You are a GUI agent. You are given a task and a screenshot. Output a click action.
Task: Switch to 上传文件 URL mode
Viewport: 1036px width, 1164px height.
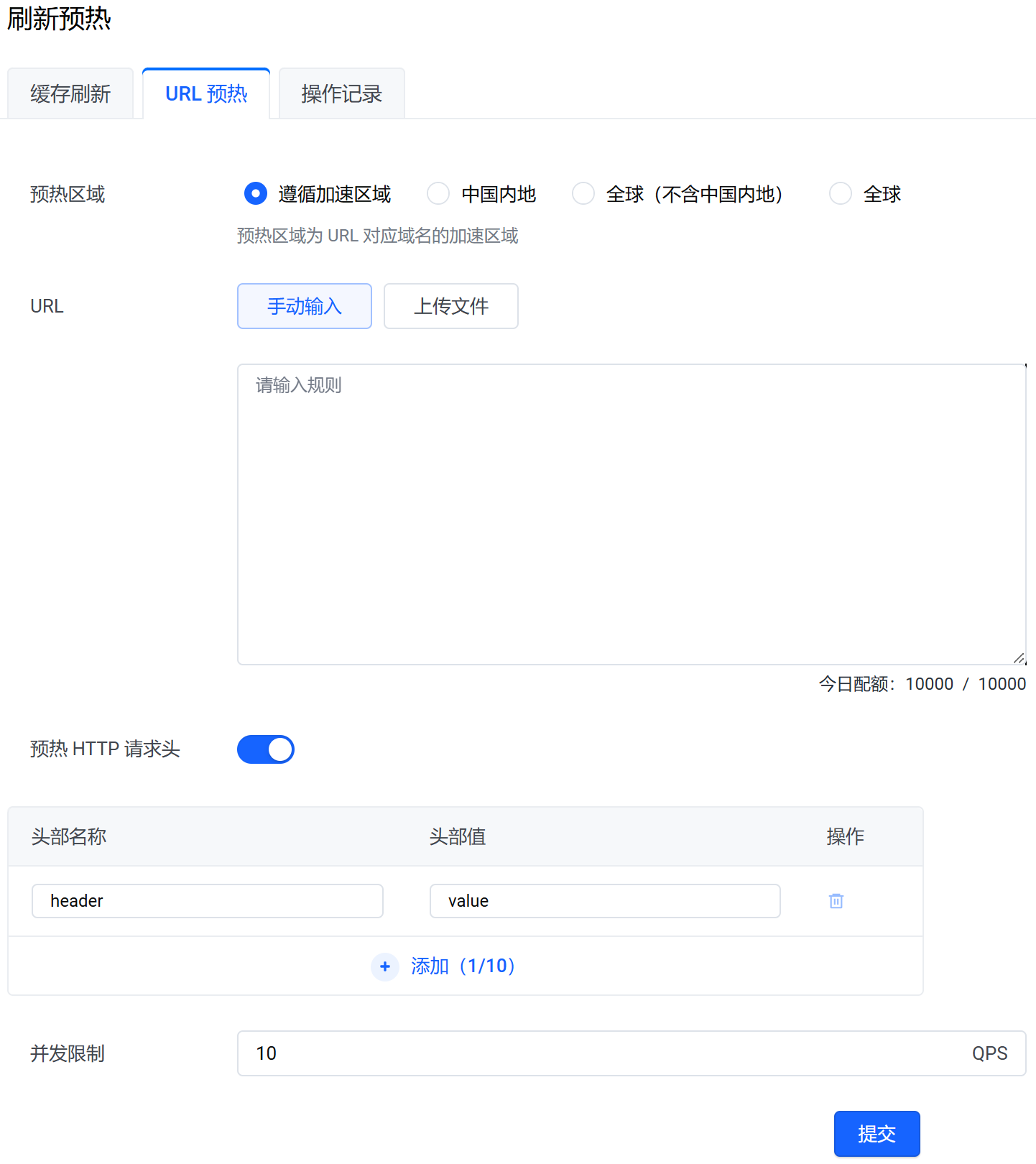(x=451, y=306)
